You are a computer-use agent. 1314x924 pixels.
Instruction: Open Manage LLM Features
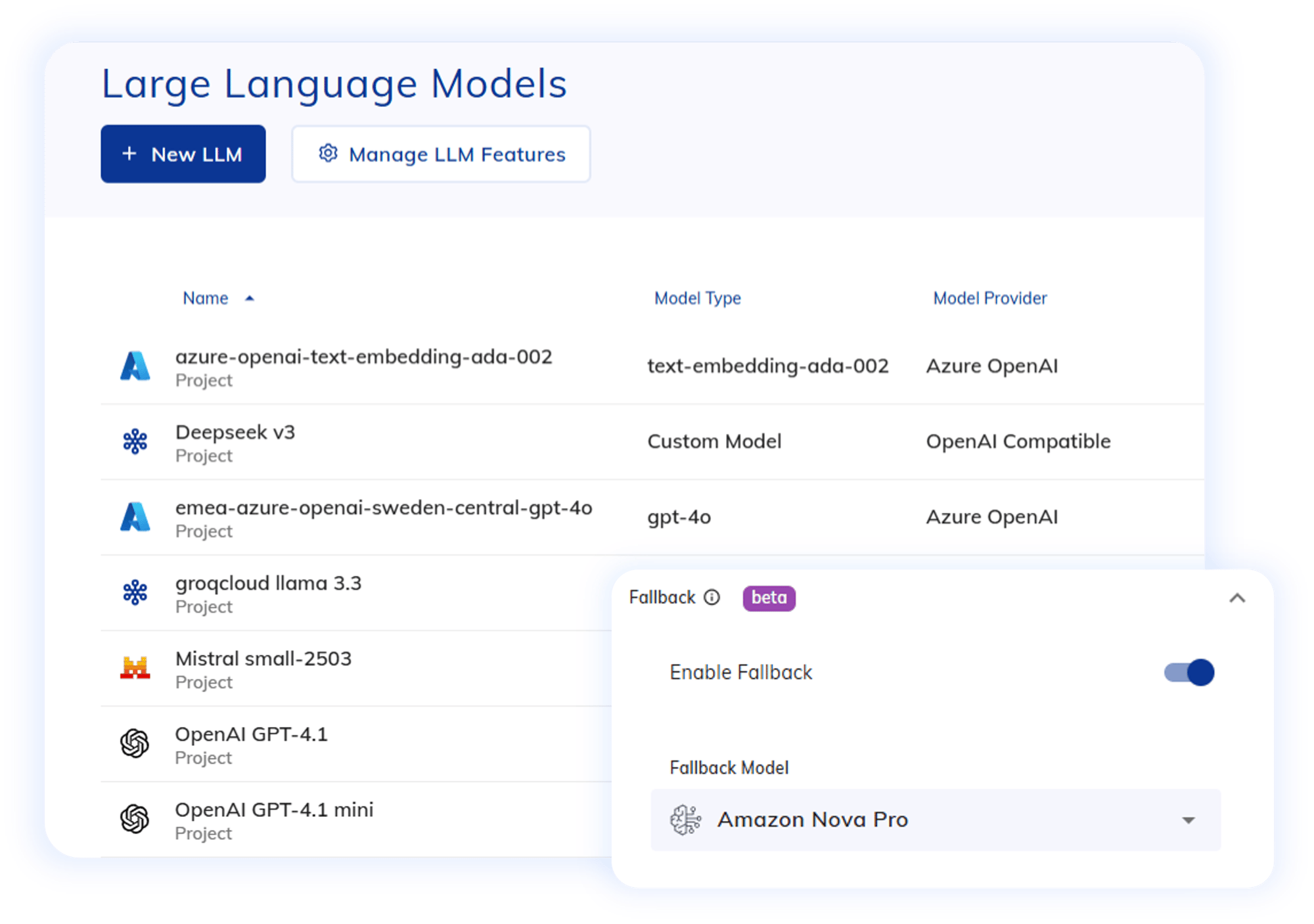[440, 154]
